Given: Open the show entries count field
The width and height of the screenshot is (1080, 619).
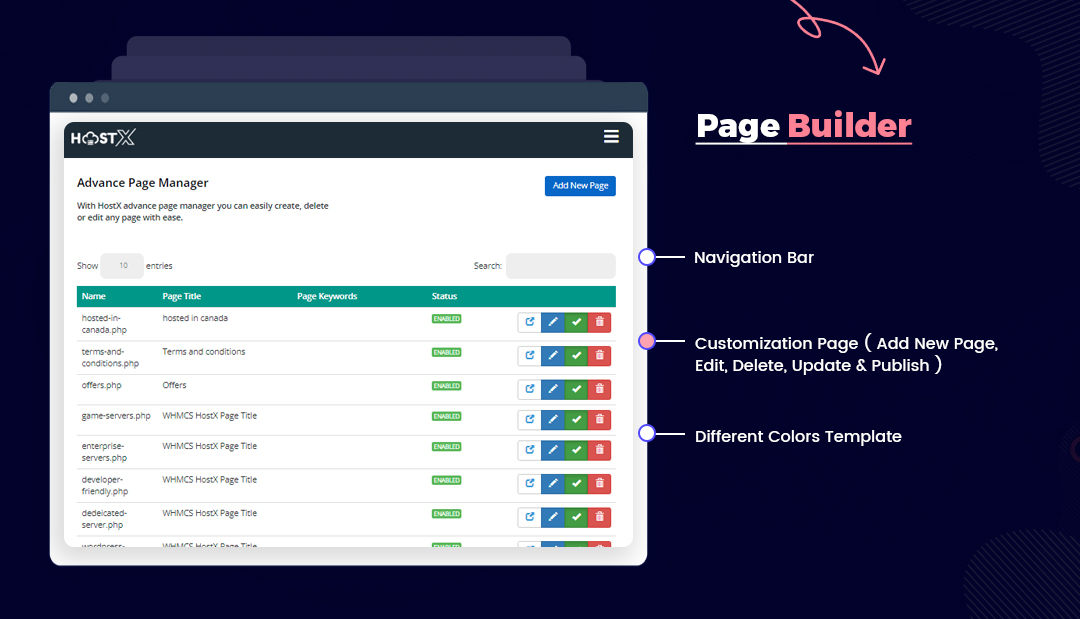Looking at the screenshot, I should (x=122, y=266).
